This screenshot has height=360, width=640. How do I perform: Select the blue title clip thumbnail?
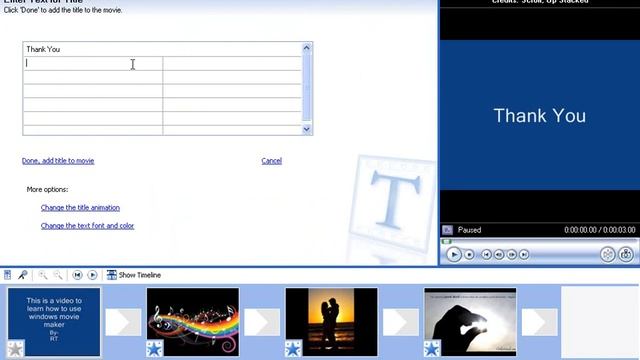(54, 322)
